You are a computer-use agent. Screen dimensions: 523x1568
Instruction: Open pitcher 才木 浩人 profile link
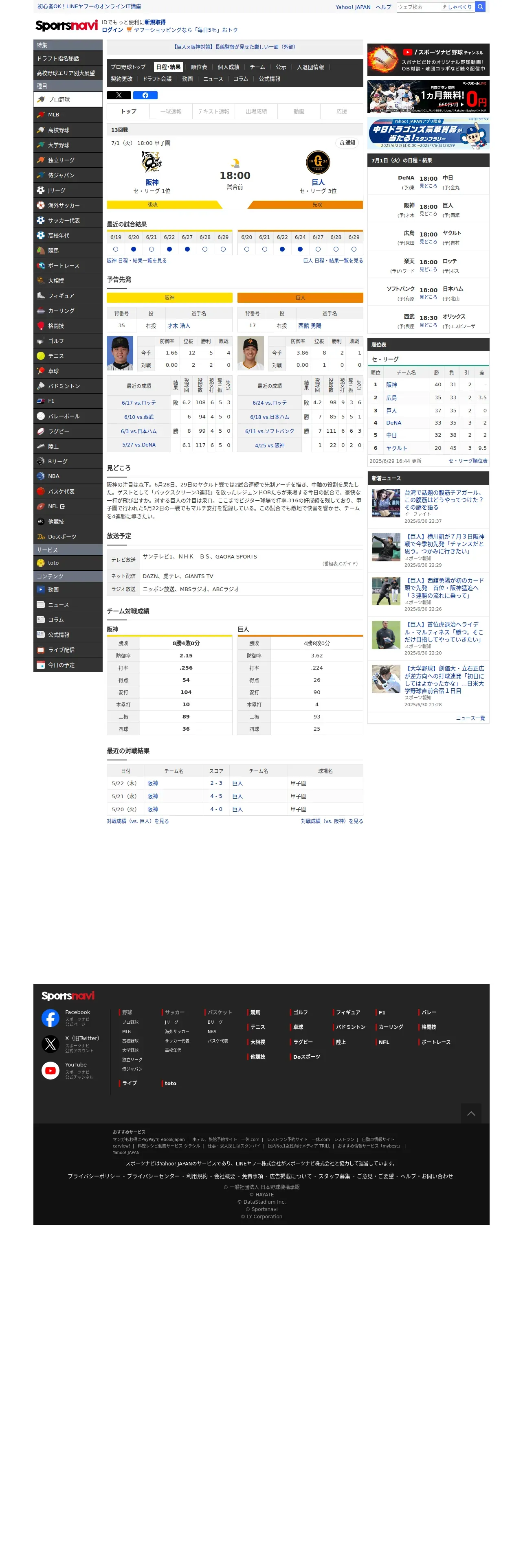pos(179,326)
